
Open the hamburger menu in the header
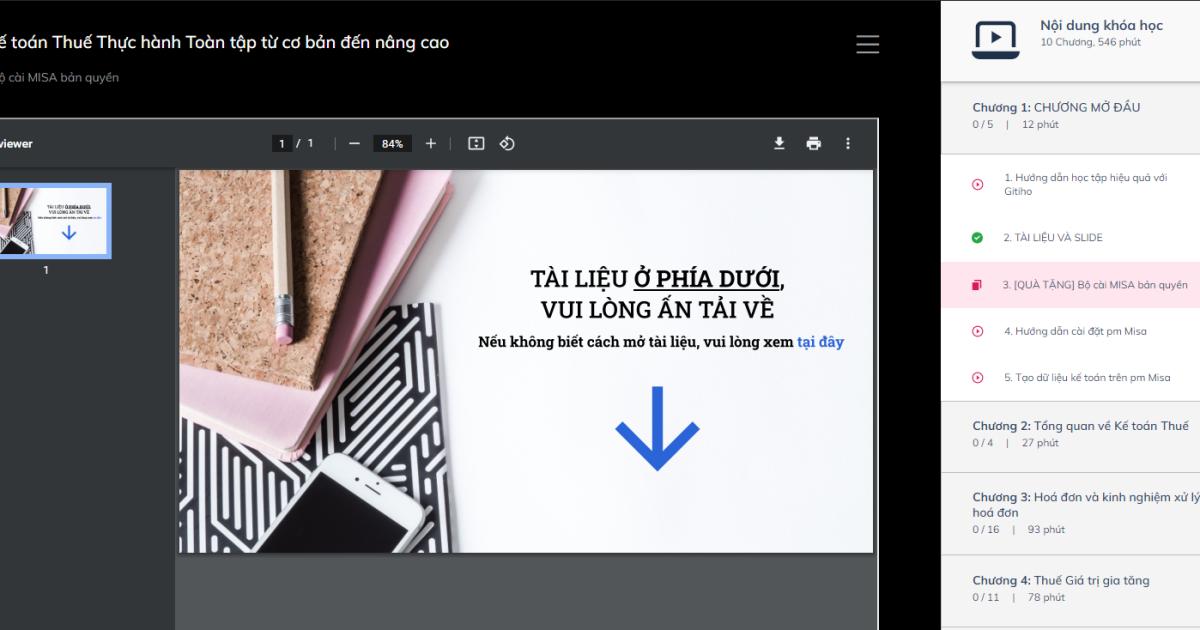[x=868, y=44]
